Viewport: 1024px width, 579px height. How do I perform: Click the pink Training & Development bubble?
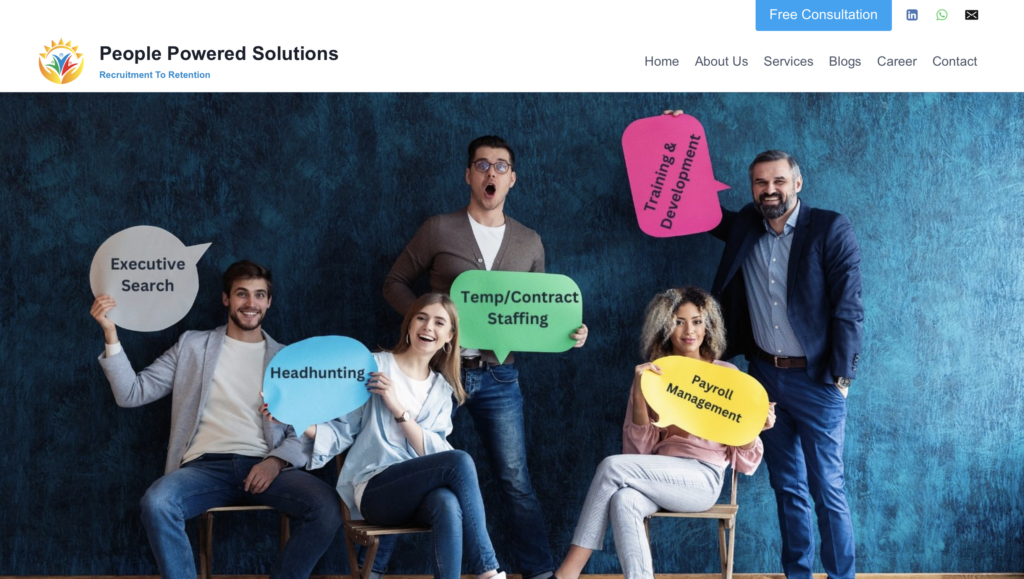[673, 176]
